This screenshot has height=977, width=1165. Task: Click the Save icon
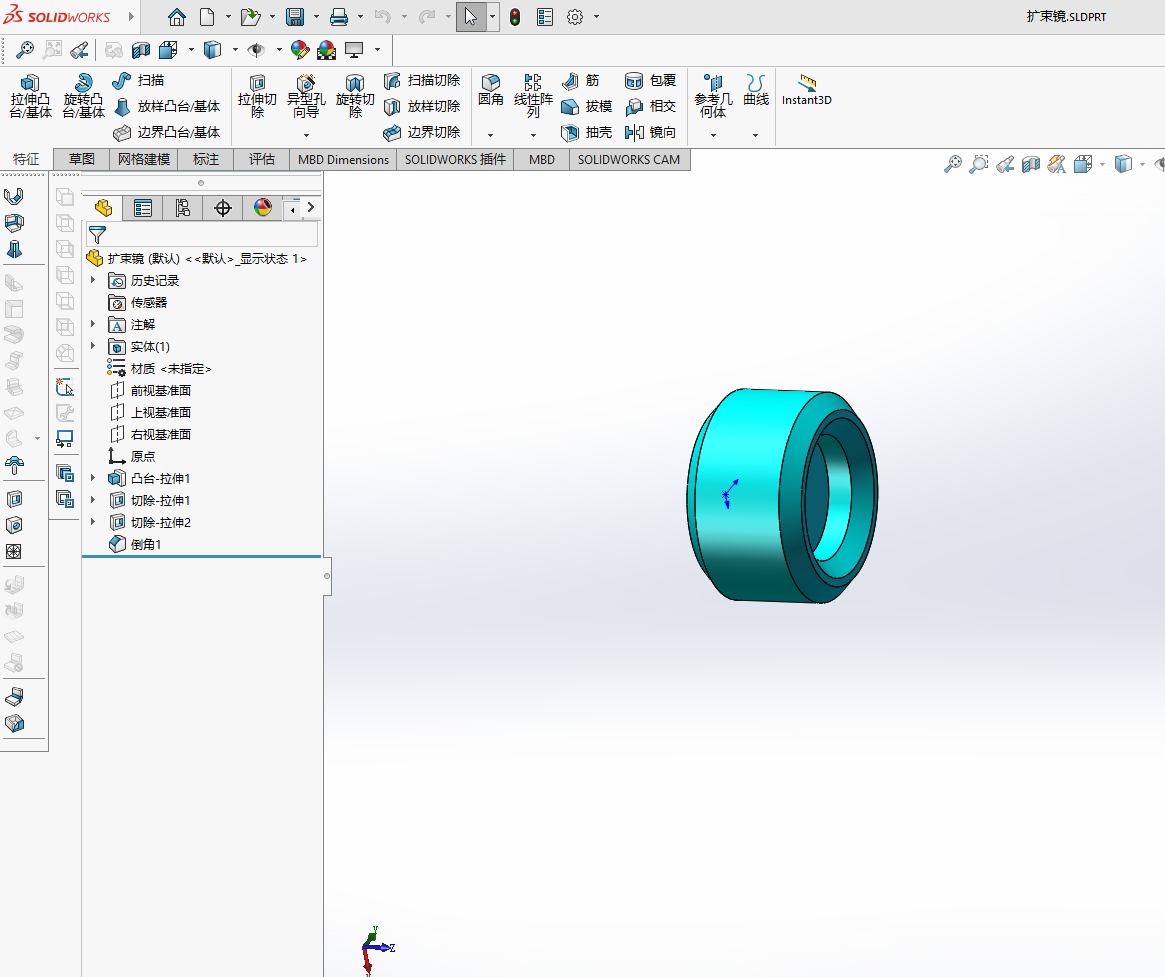[x=295, y=16]
